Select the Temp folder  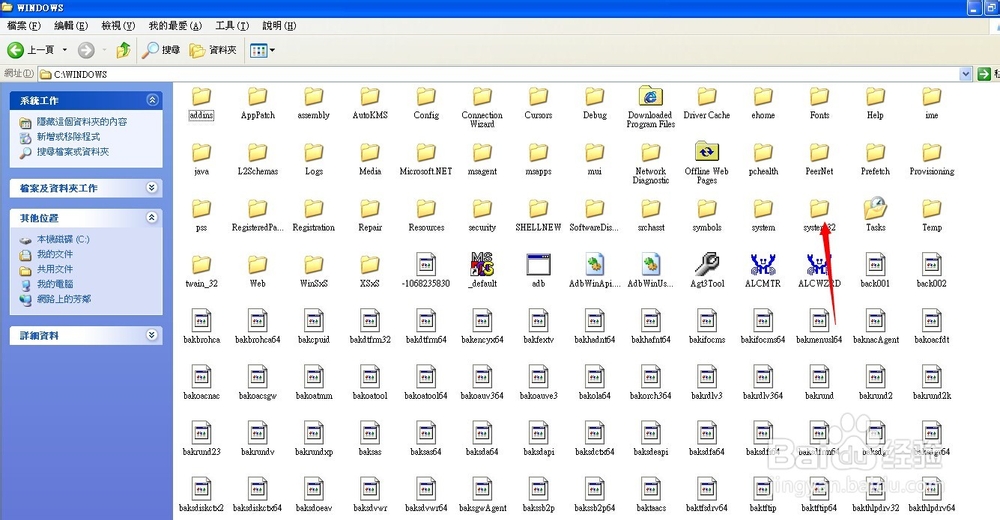point(931,215)
